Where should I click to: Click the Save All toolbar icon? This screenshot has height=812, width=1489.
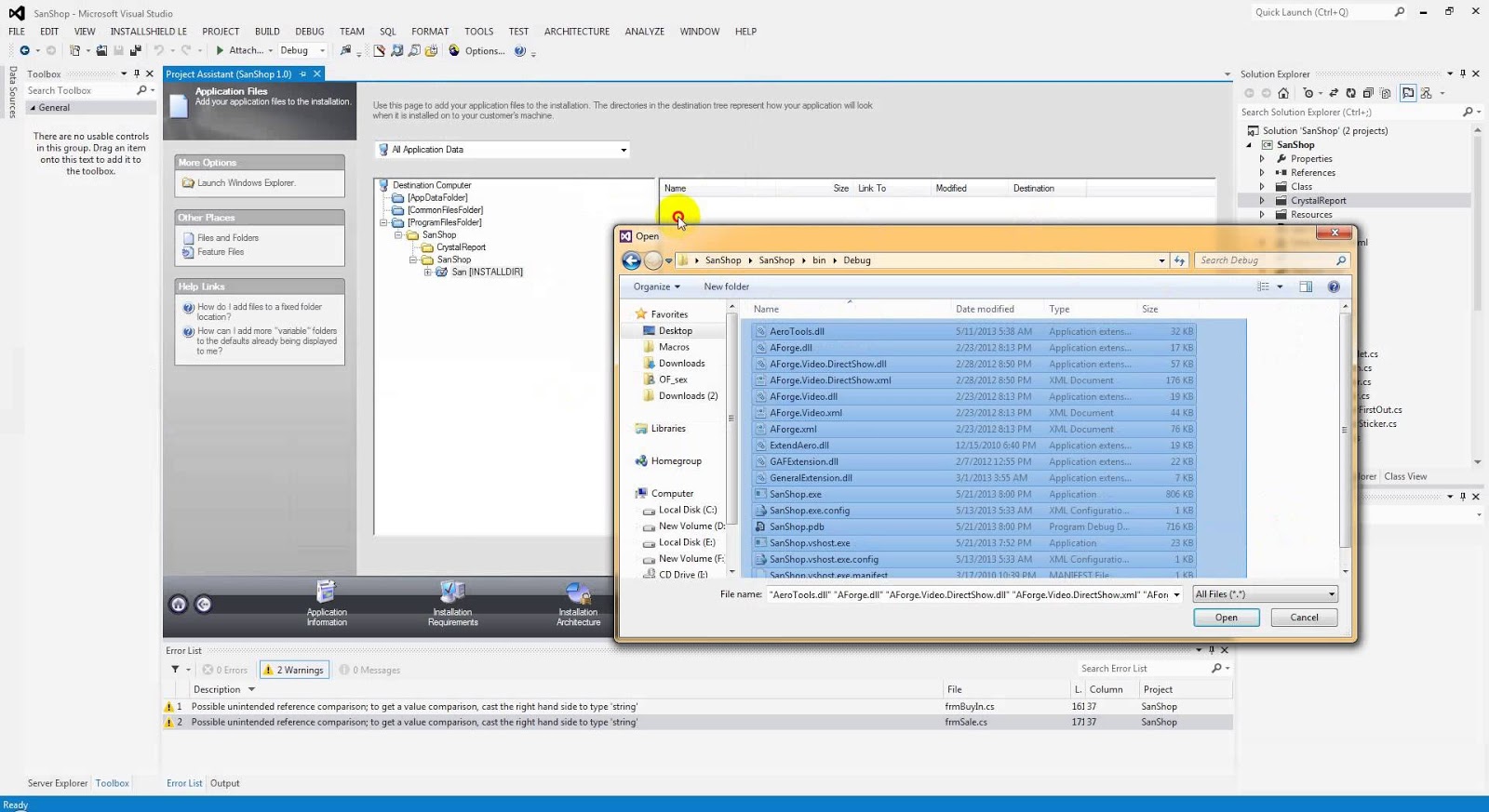coord(136,50)
